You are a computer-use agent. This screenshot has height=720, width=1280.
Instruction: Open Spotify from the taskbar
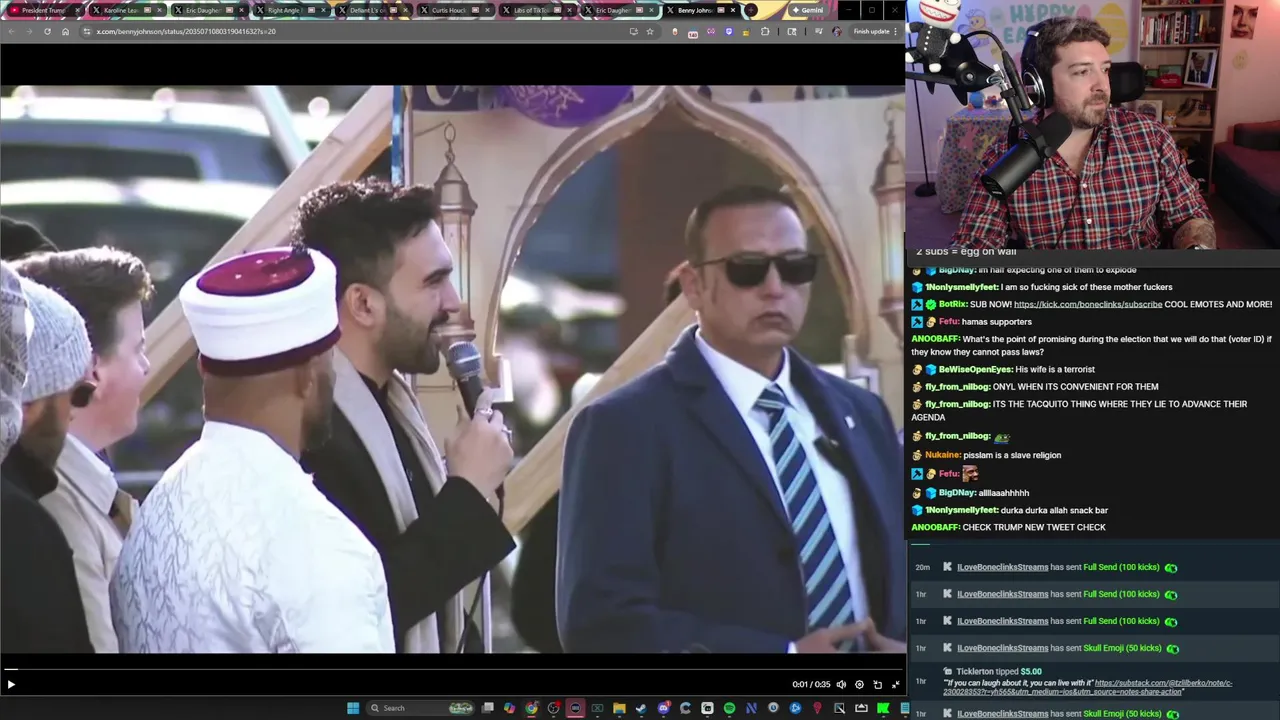729,708
